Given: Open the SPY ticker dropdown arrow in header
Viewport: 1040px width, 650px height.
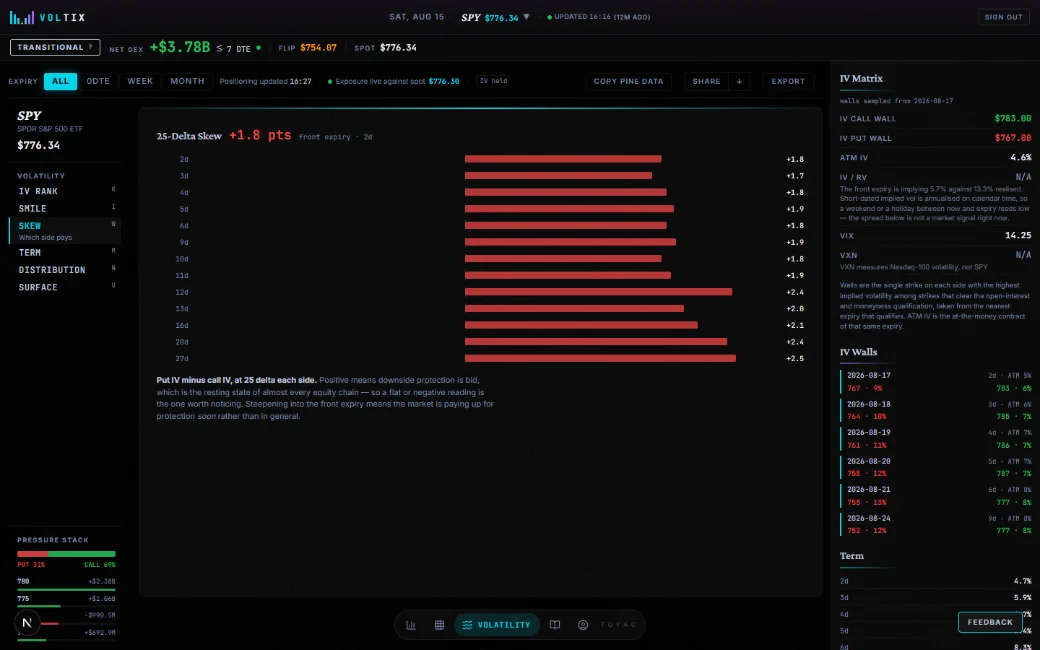Looking at the screenshot, I should tap(526, 17).
